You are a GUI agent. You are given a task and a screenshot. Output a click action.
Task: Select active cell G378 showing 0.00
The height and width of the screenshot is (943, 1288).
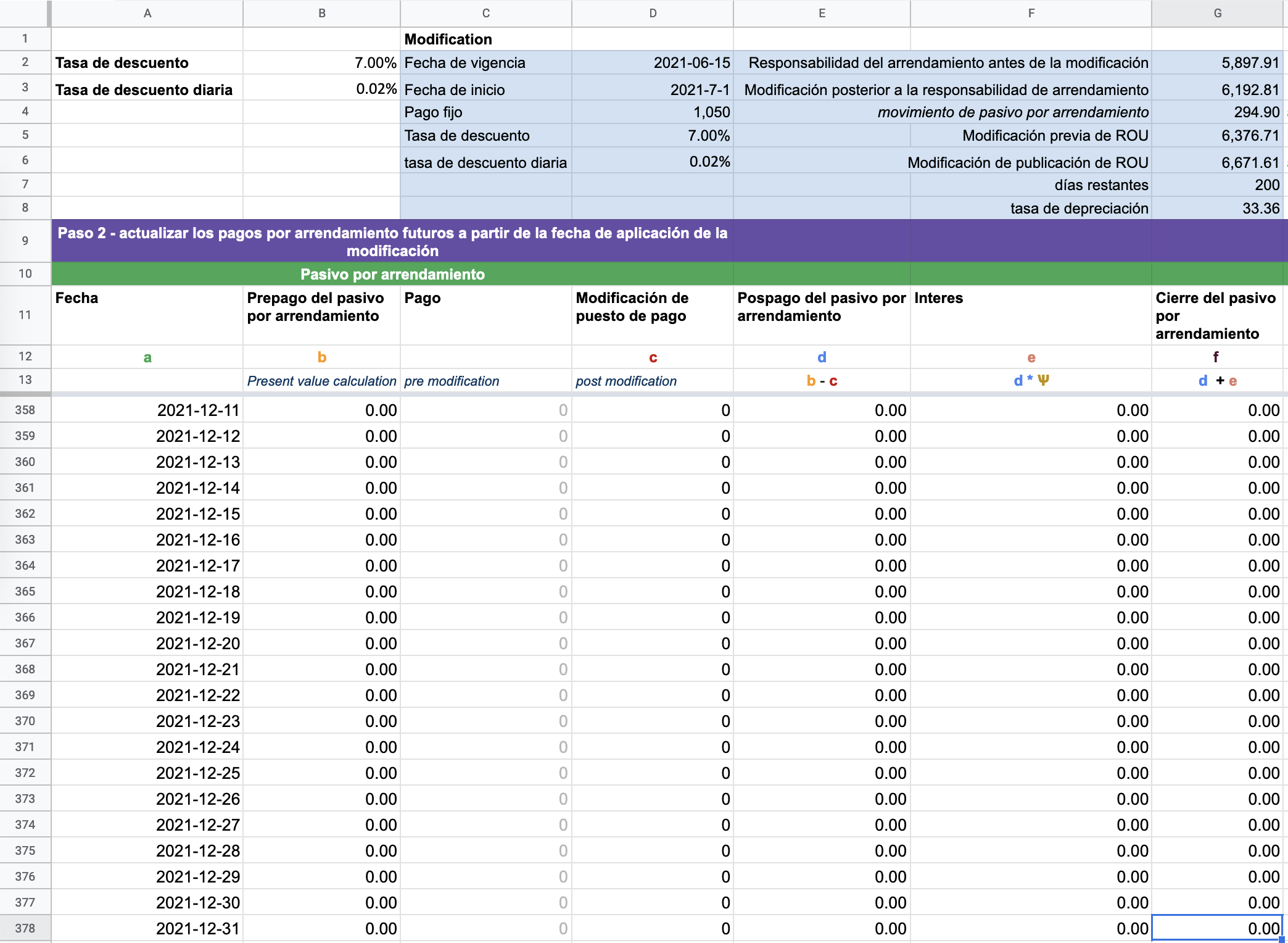(x=1217, y=928)
